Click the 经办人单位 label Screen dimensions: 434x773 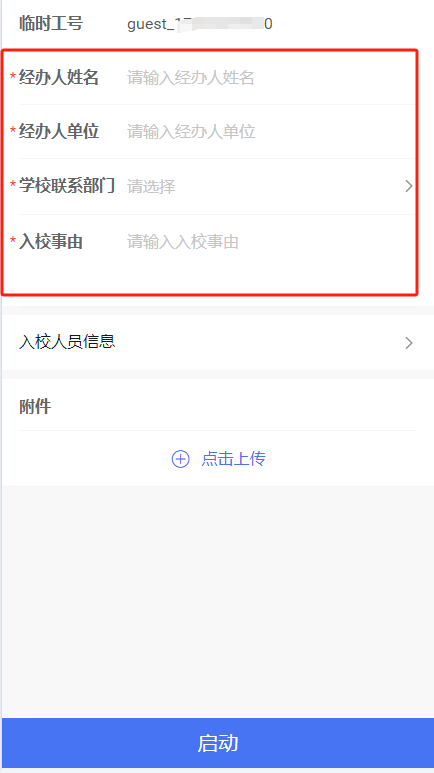tap(59, 132)
